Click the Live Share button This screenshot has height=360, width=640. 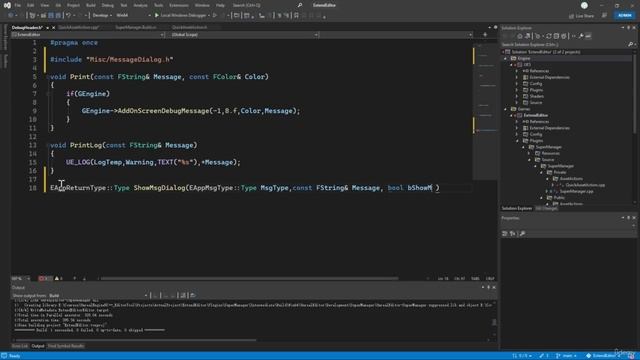coord(582,16)
